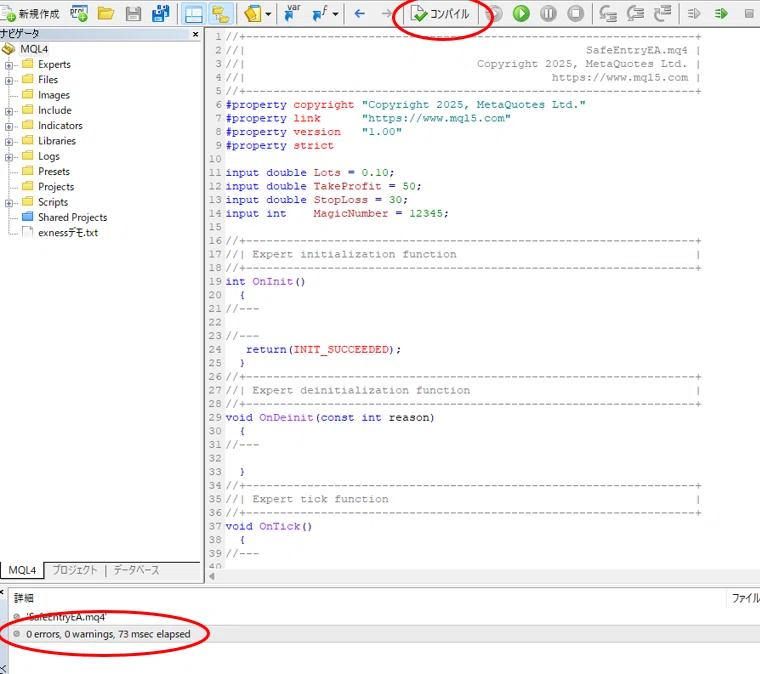Select the Shared Projects folder
The height and width of the screenshot is (674, 760).
pyautogui.click(x=72, y=217)
